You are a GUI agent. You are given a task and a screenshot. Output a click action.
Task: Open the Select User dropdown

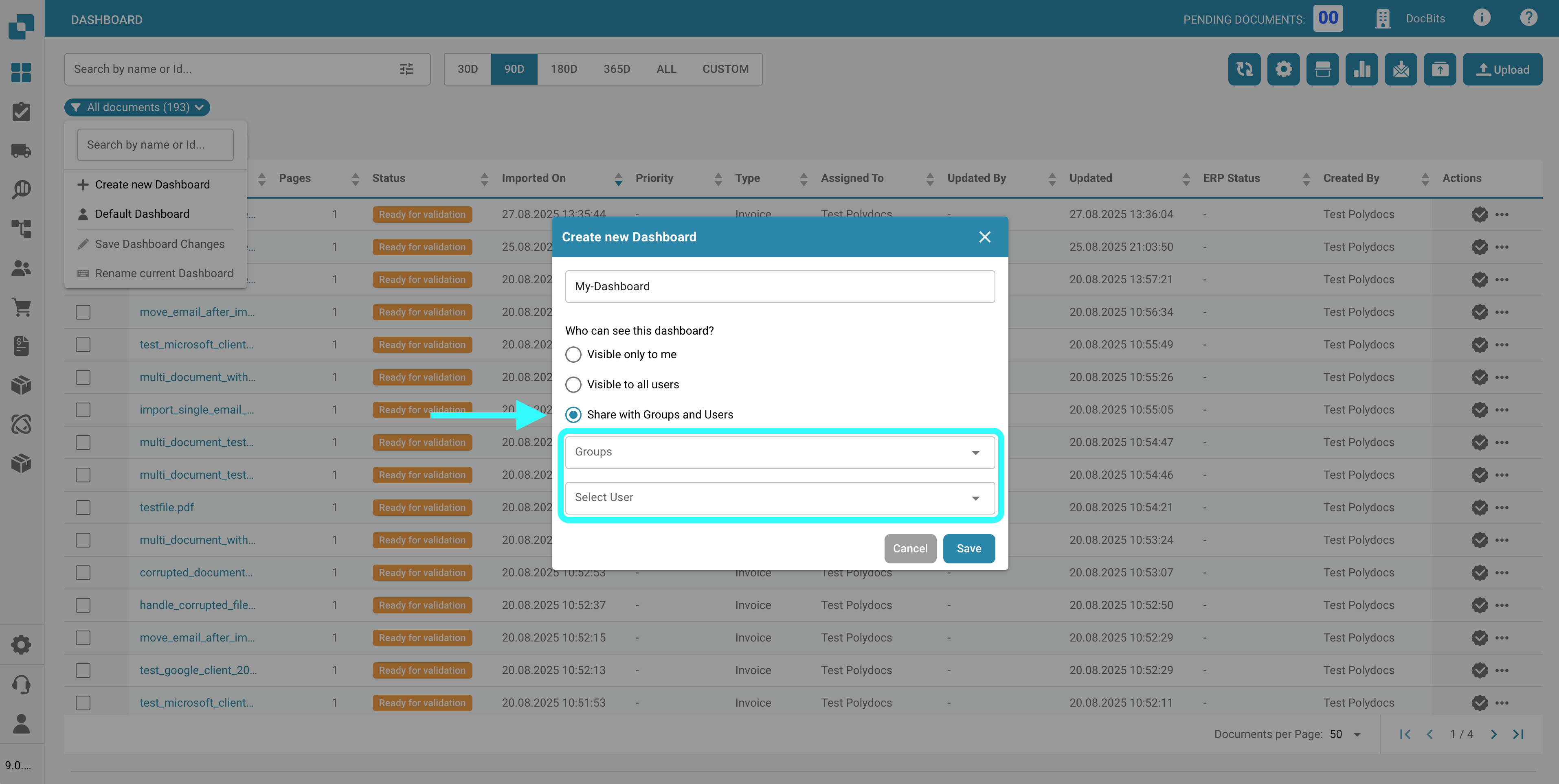779,498
